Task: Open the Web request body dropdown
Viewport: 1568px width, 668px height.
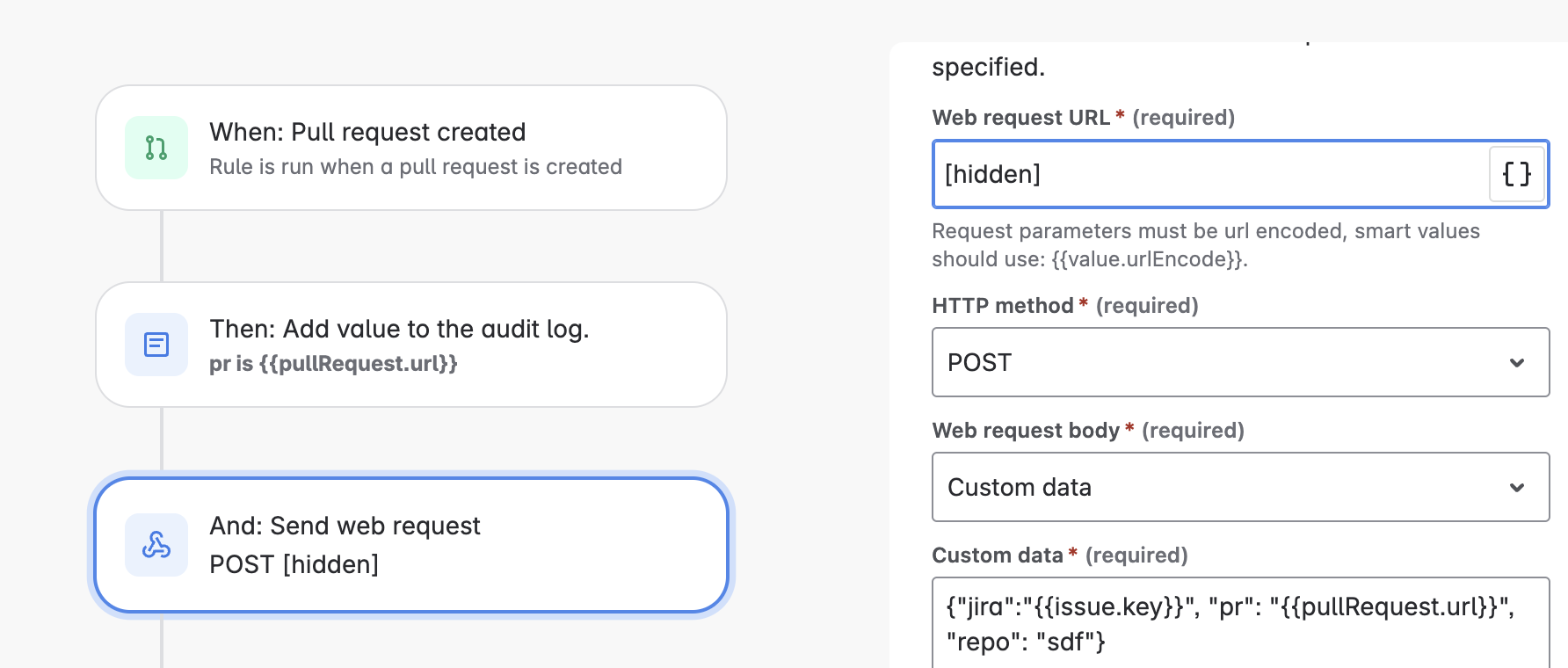Action: pos(1240,487)
